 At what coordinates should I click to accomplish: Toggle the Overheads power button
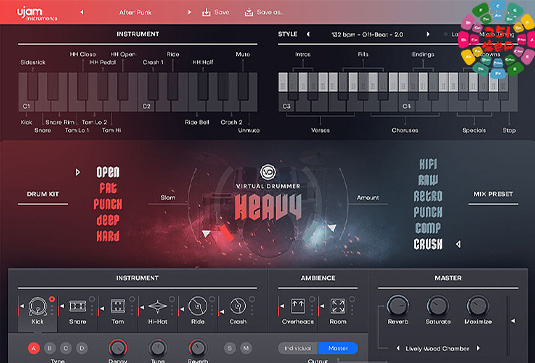point(312,299)
